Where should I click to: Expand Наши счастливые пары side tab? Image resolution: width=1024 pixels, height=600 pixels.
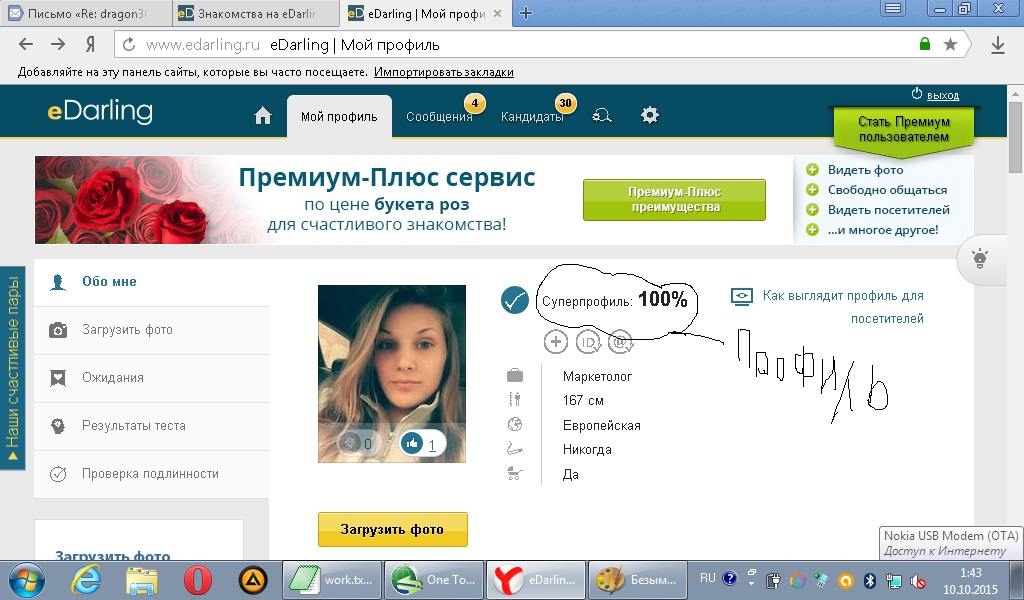[x=12, y=368]
